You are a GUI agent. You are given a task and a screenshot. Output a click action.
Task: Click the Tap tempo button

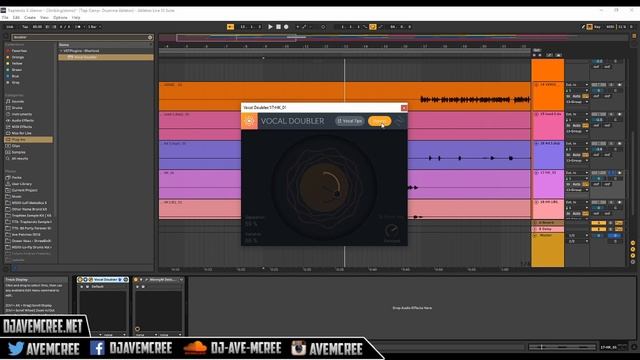pyautogui.click(x=25, y=27)
